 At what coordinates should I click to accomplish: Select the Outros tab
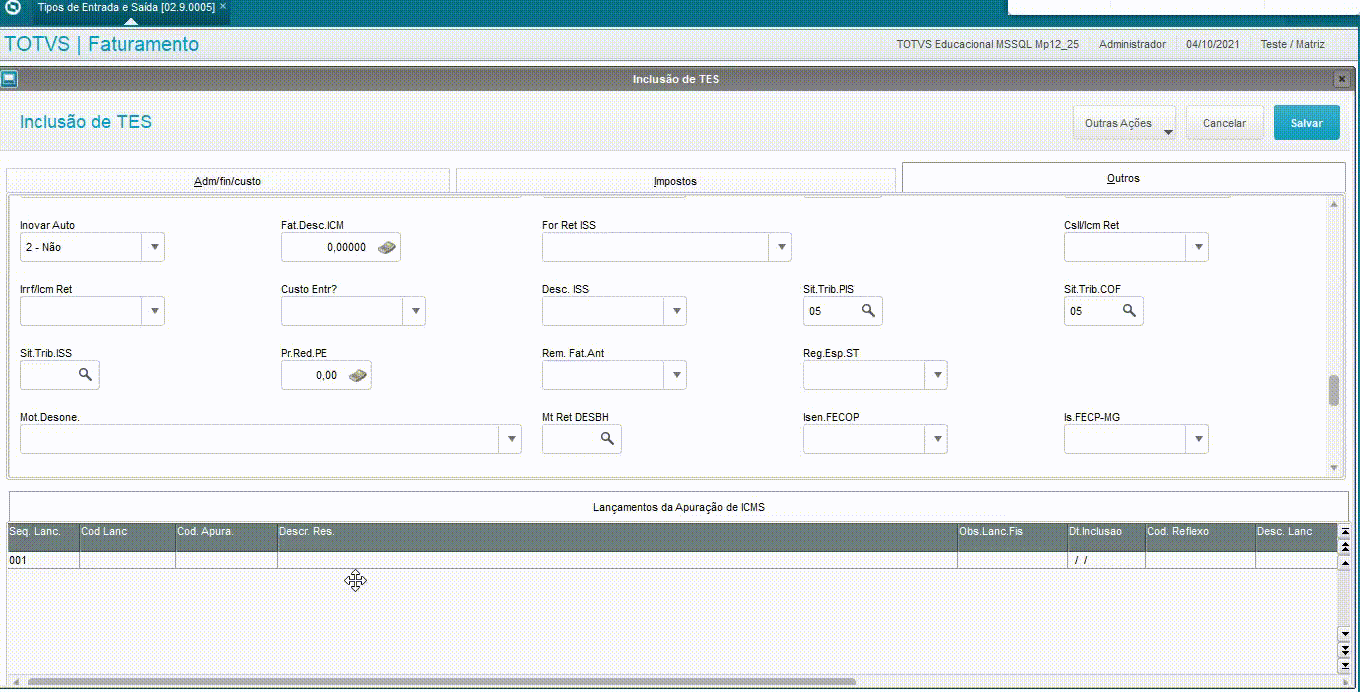[1123, 177]
